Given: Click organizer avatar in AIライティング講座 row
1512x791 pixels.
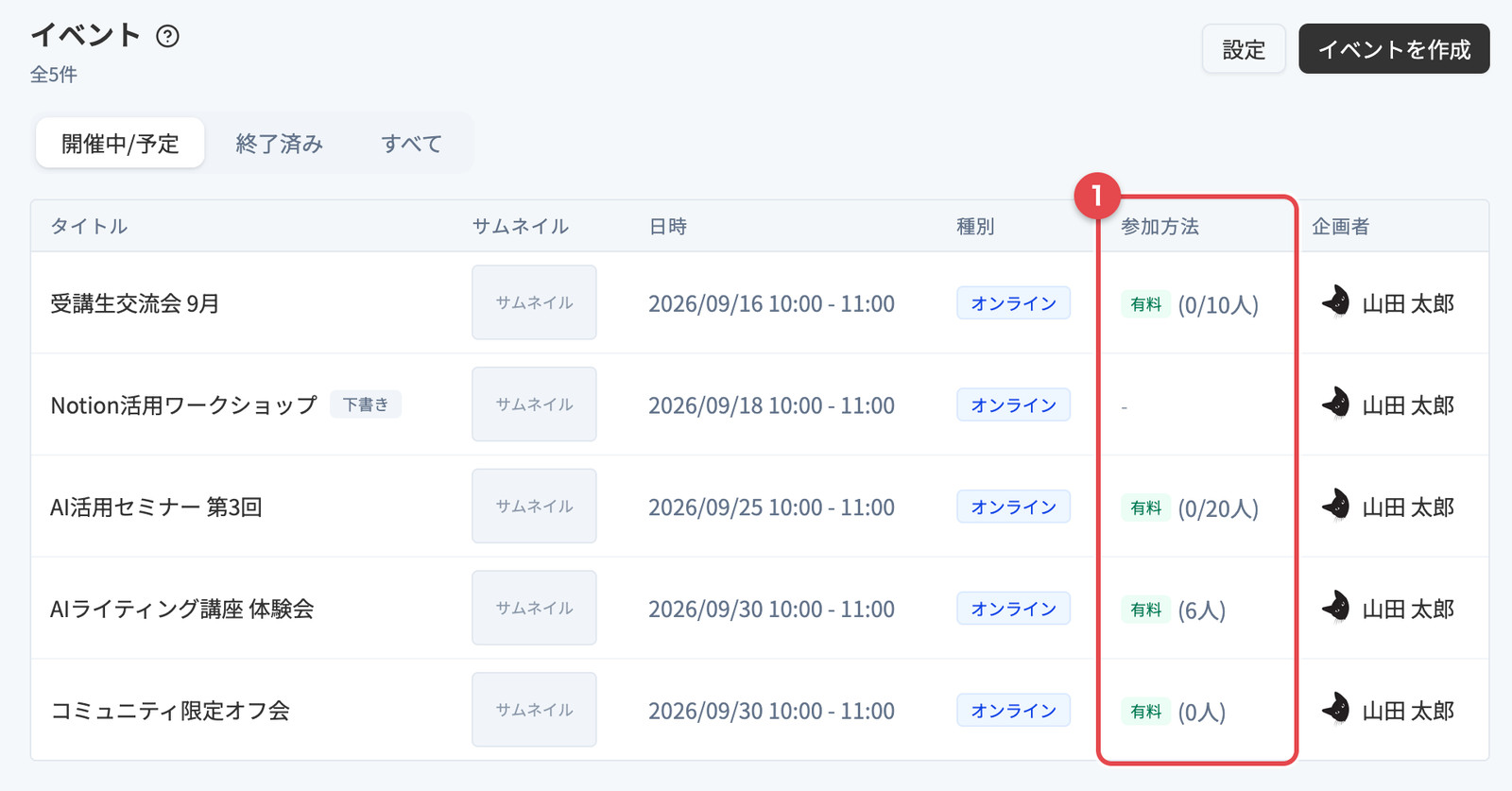Looking at the screenshot, I should 1336,609.
